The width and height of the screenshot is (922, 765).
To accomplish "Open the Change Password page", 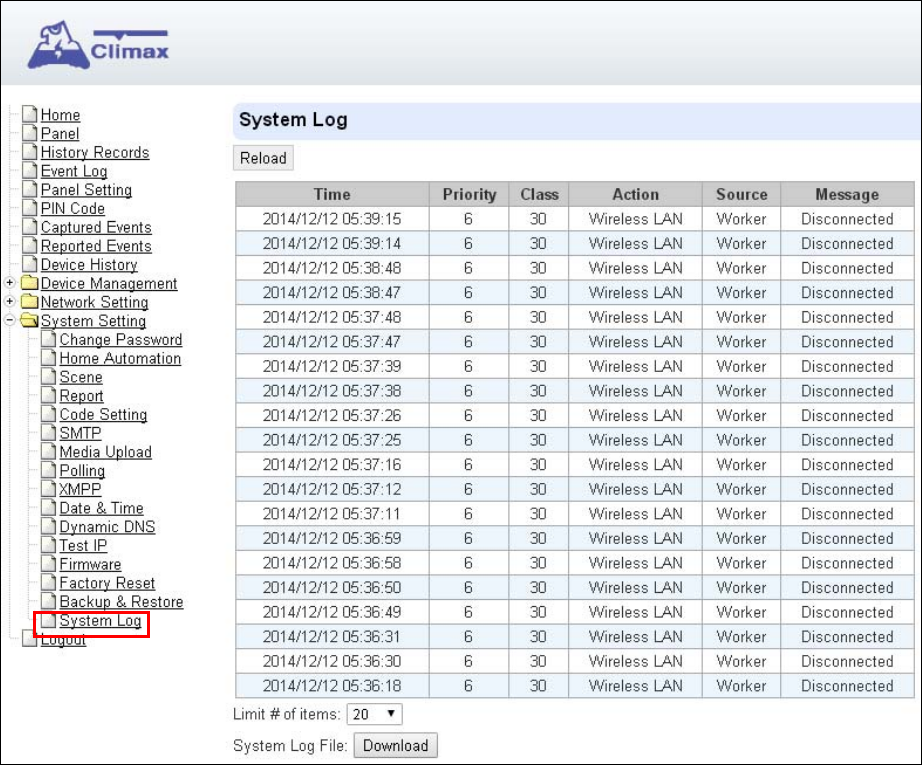I will pyautogui.click(x=121, y=340).
